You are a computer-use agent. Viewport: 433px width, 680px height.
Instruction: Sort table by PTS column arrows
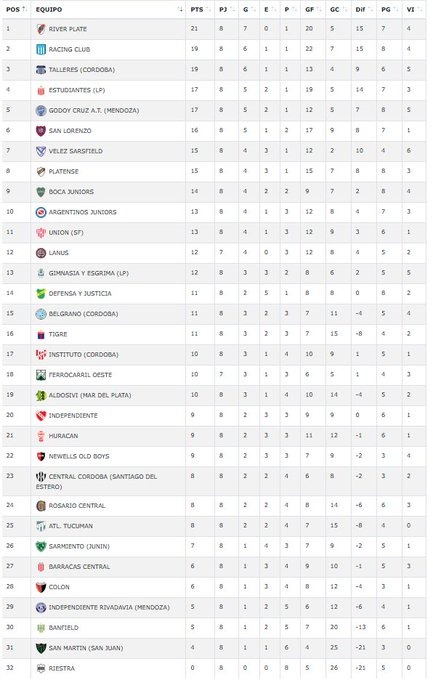click(x=208, y=10)
